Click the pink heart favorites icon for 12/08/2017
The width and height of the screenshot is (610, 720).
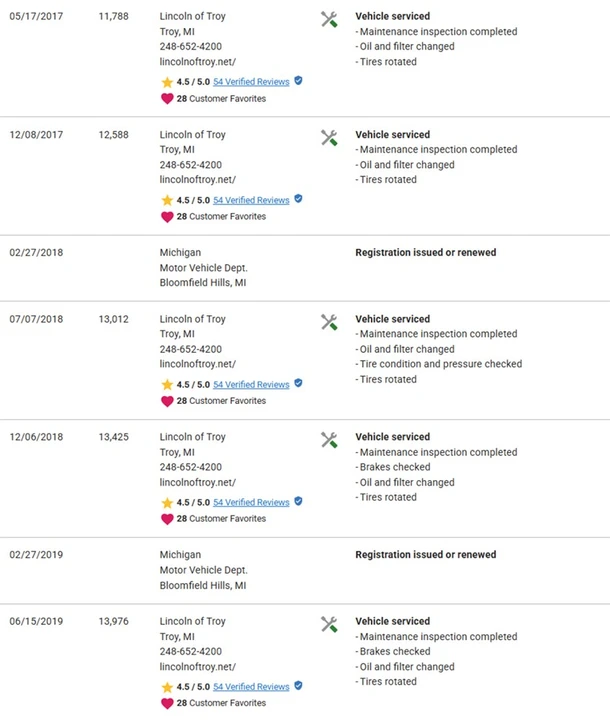(167, 217)
